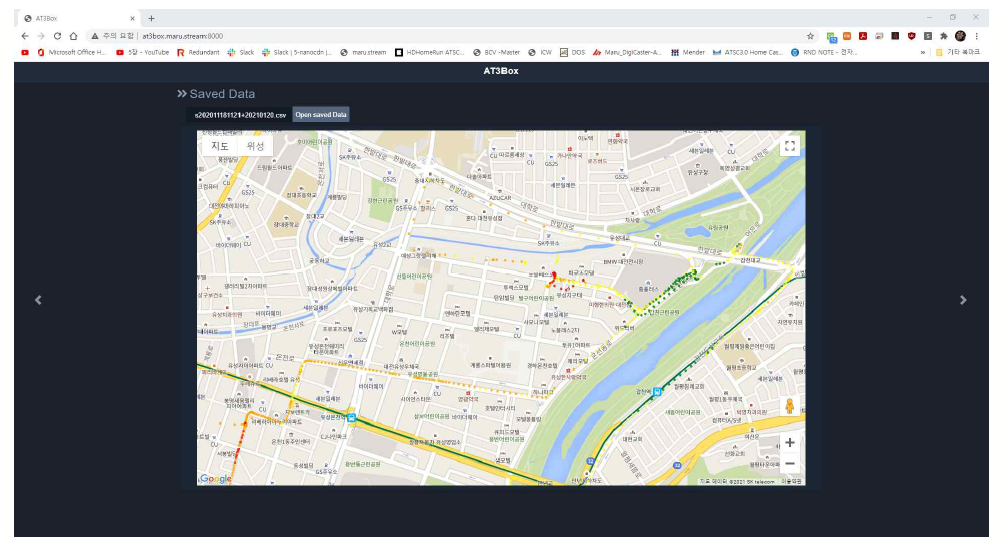Image resolution: width=1004 pixels, height=542 pixels.
Task: Open the HDHomeRun ATSC bookmark
Action: (429, 53)
